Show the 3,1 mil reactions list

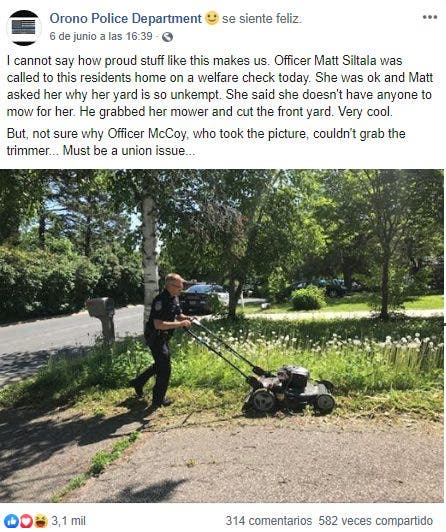[x=69, y=521]
